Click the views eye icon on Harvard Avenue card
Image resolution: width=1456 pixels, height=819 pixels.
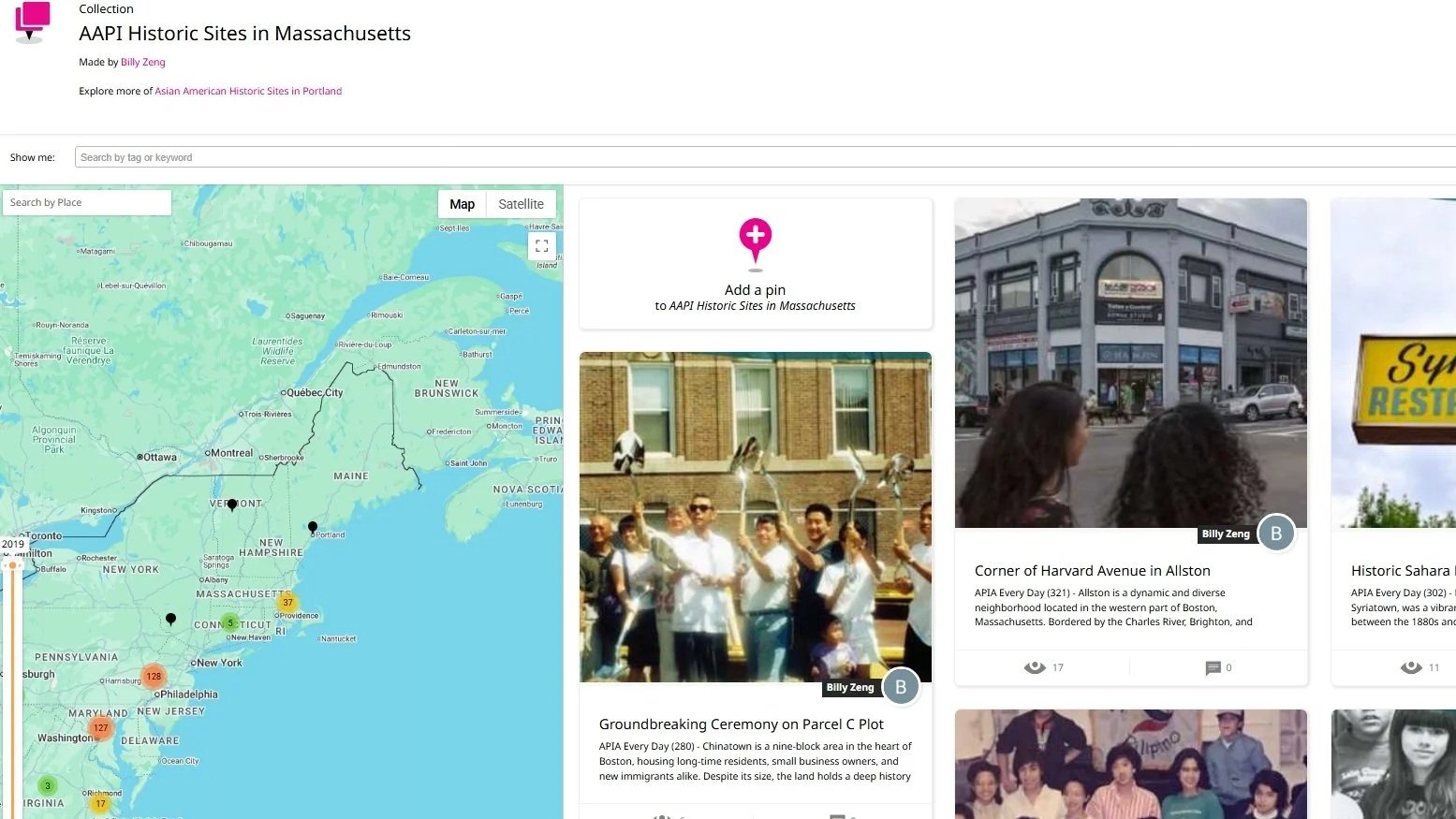pyautogui.click(x=1035, y=667)
